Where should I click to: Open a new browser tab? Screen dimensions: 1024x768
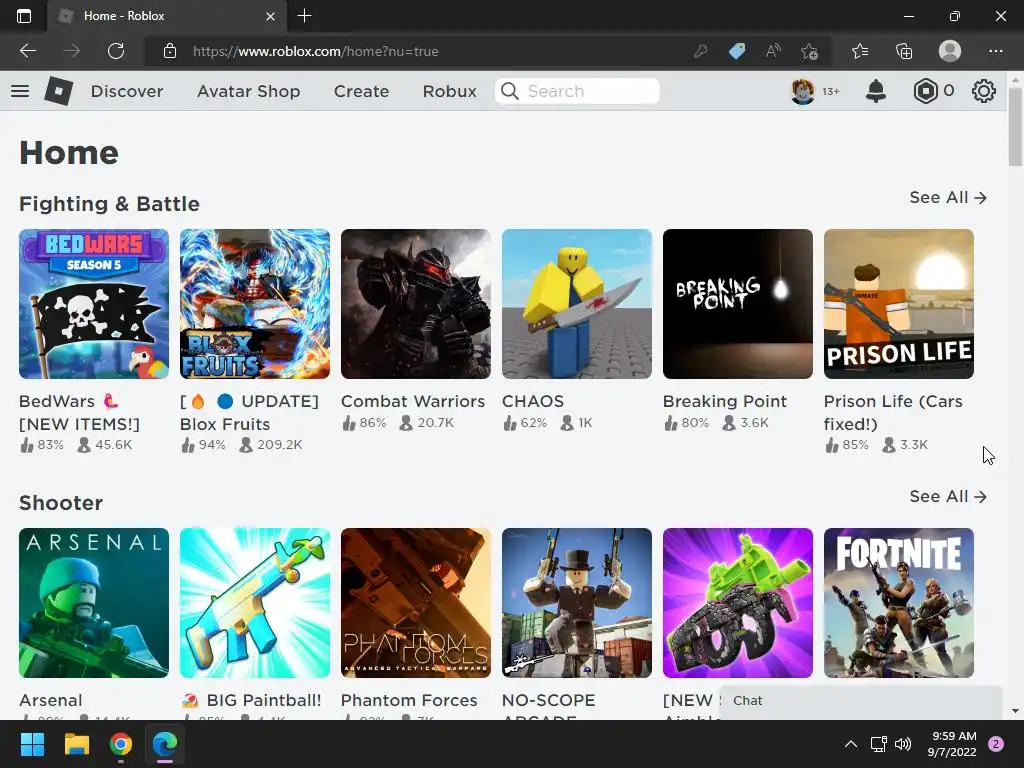pyautogui.click(x=304, y=16)
